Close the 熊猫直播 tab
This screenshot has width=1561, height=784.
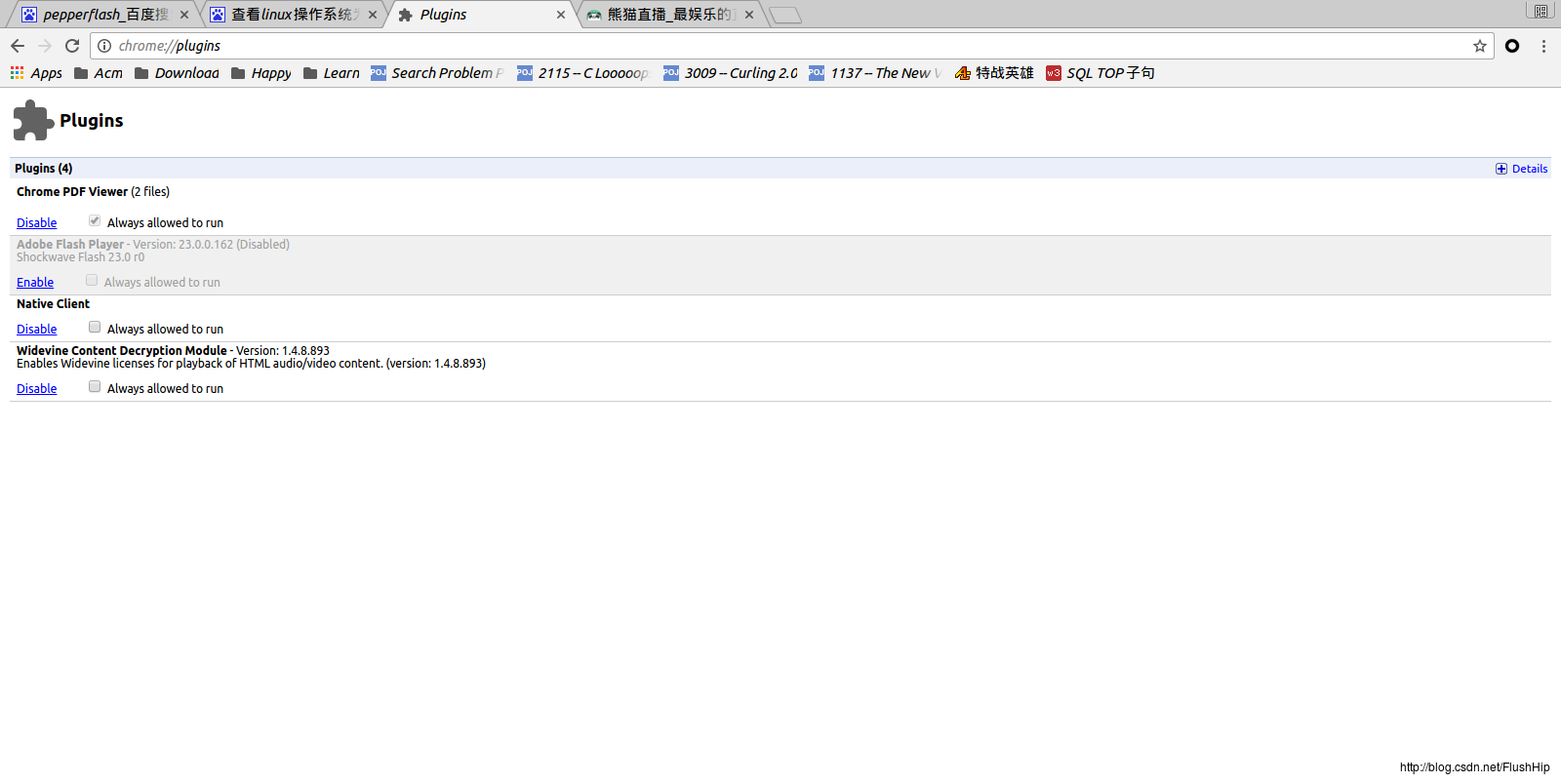click(749, 15)
